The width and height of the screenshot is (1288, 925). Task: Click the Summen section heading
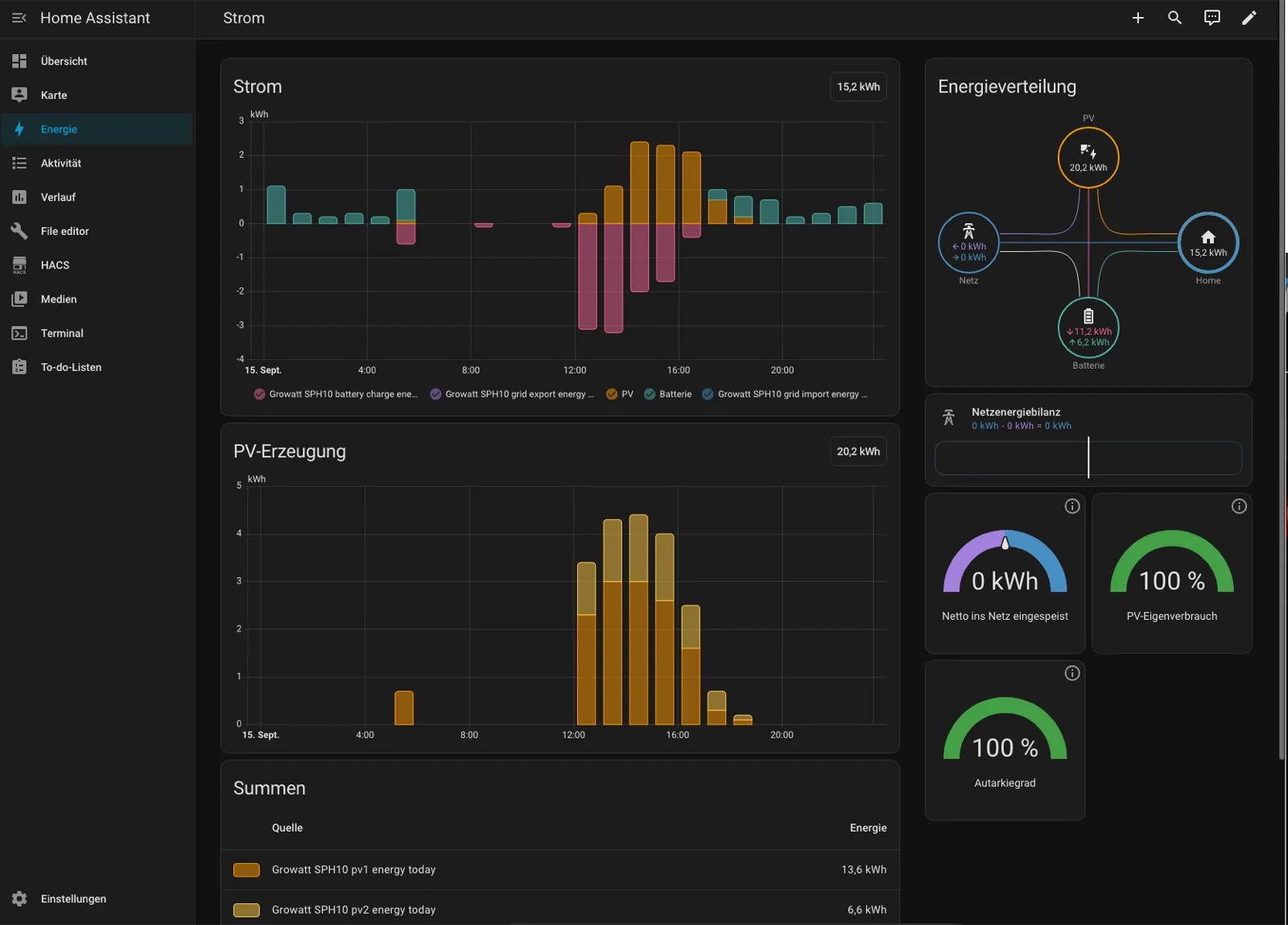[270, 789]
